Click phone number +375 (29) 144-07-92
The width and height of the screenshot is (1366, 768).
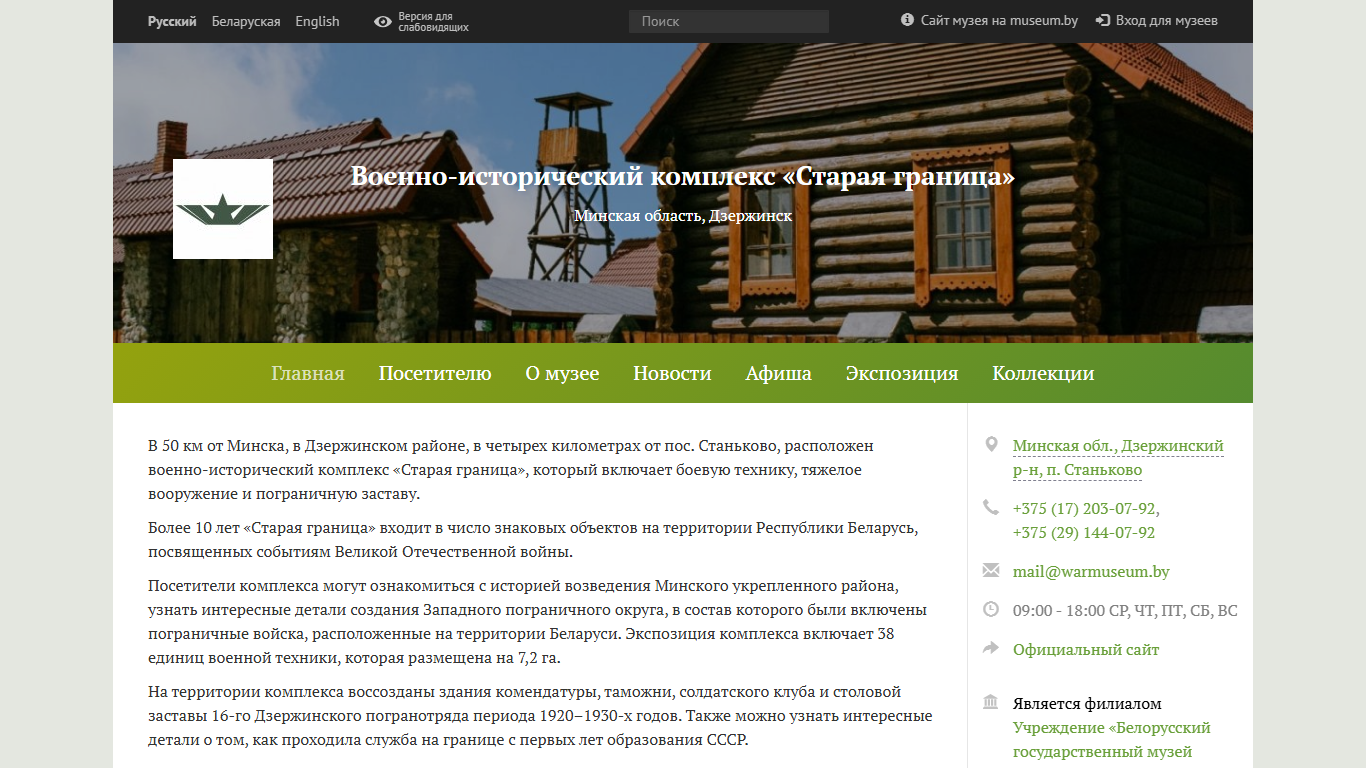[x=1084, y=533]
